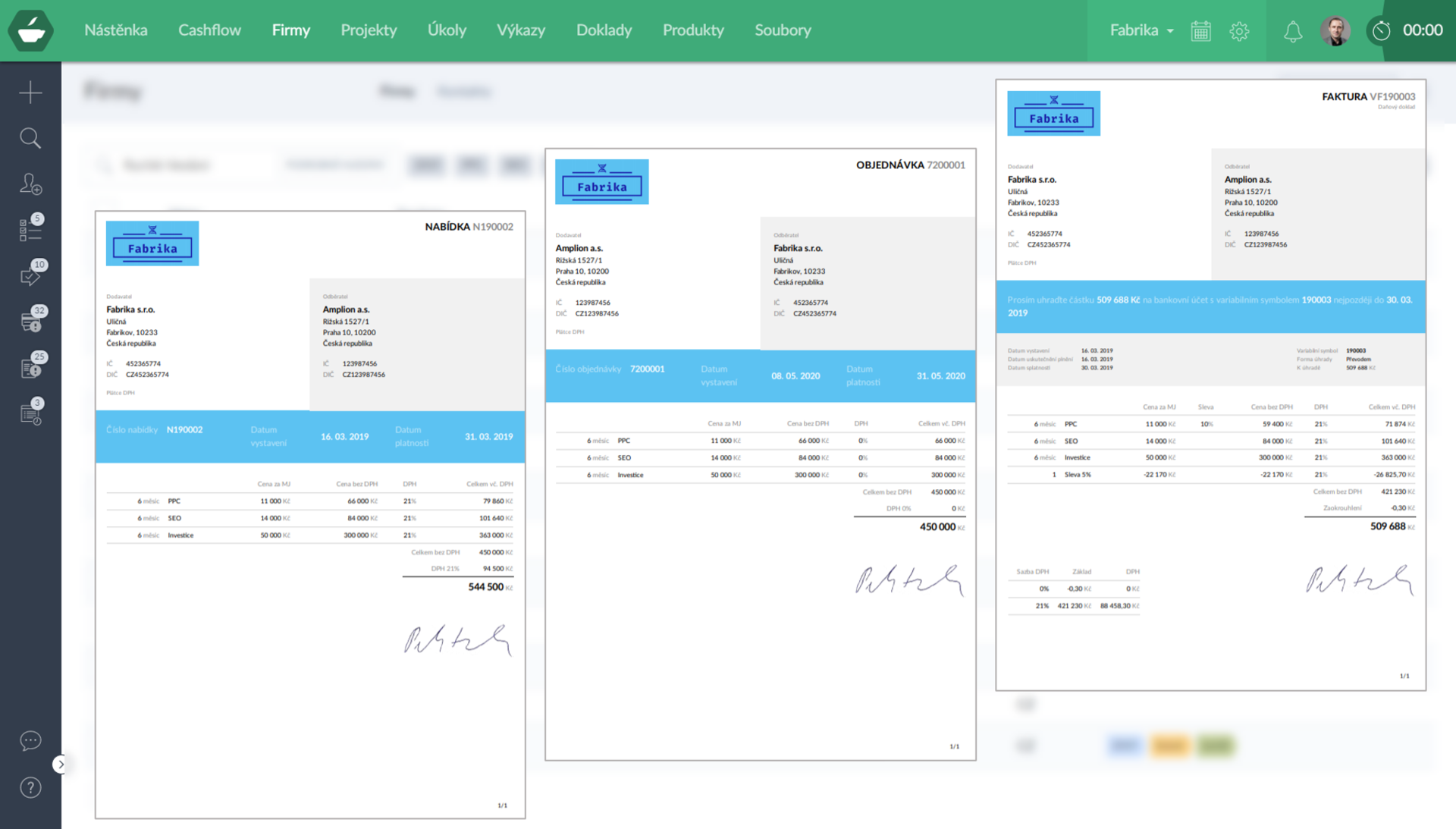Open sidebar icon with badge 10
1456x829 pixels.
click(30, 276)
